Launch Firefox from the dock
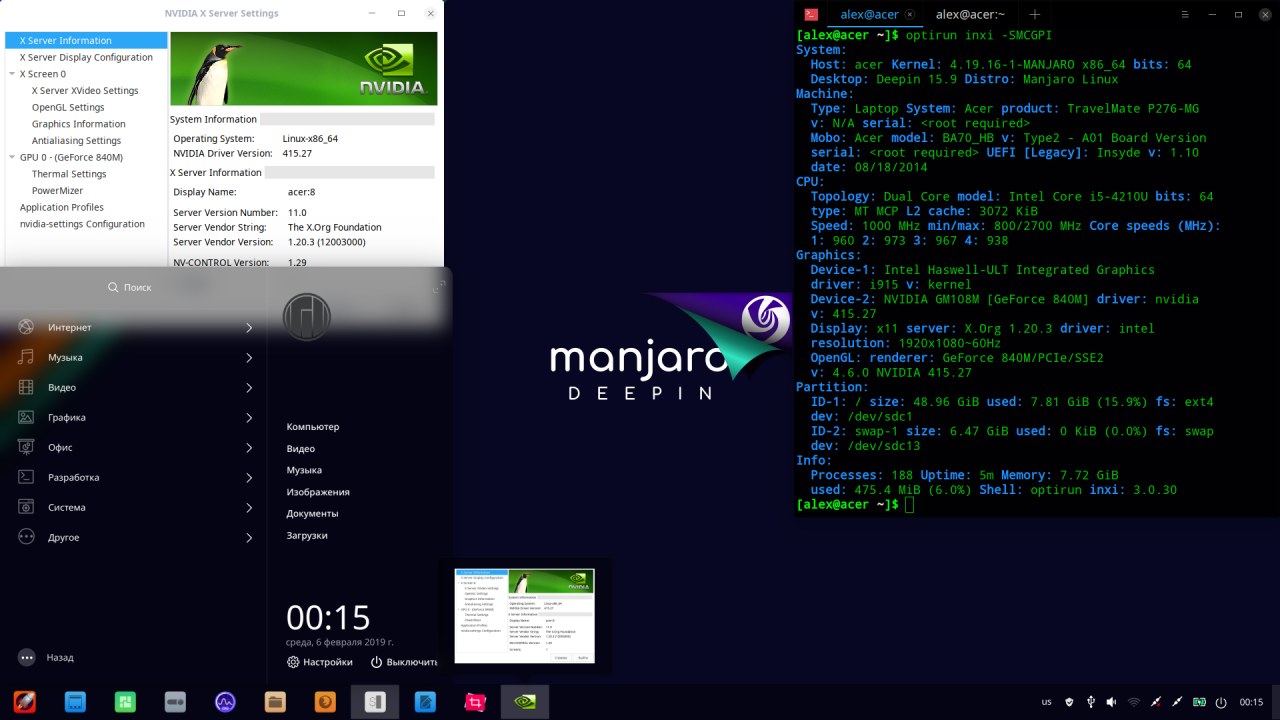This screenshot has height=720, width=1280. [325, 702]
